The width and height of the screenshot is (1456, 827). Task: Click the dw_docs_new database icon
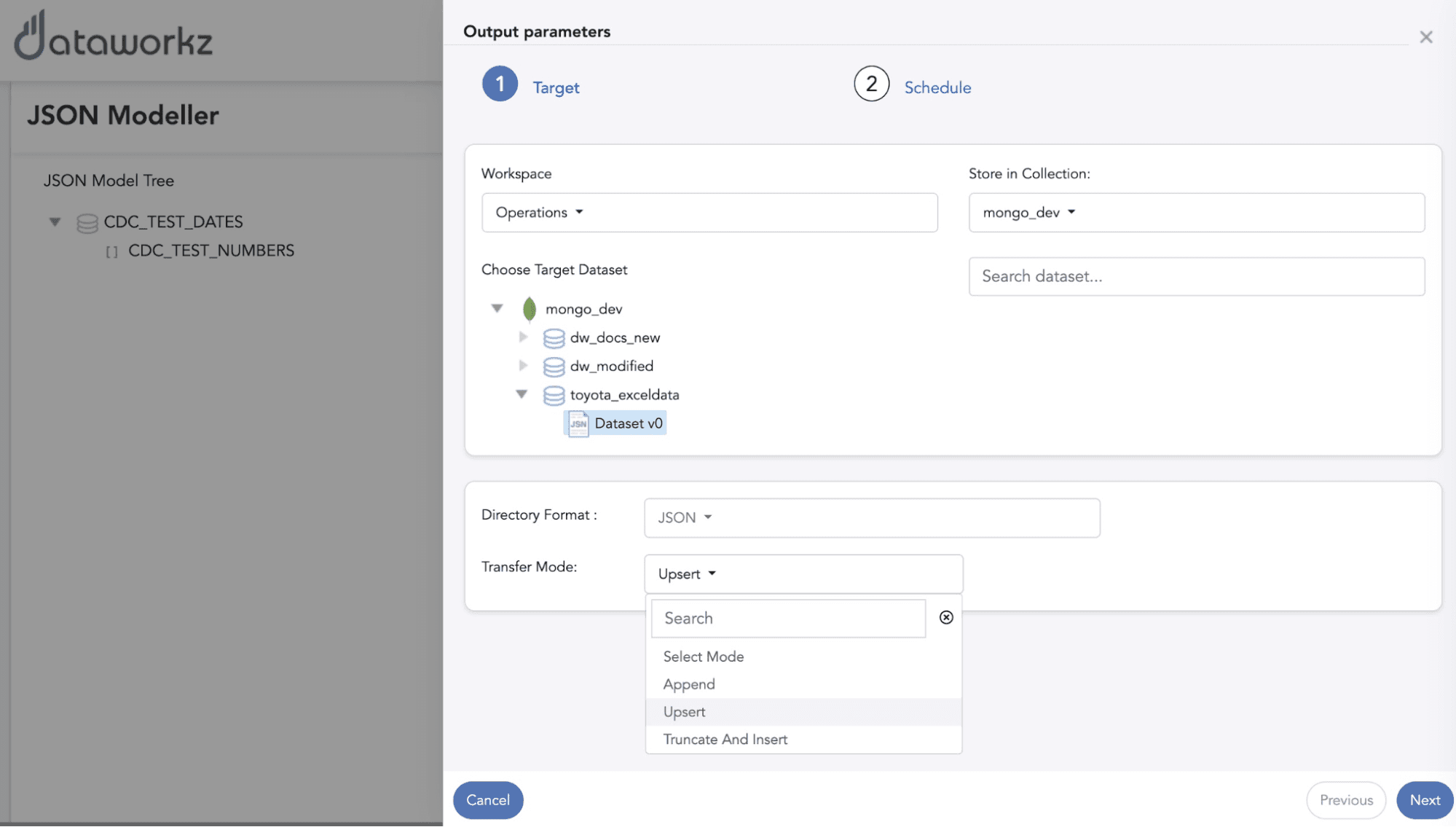[554, 338]
